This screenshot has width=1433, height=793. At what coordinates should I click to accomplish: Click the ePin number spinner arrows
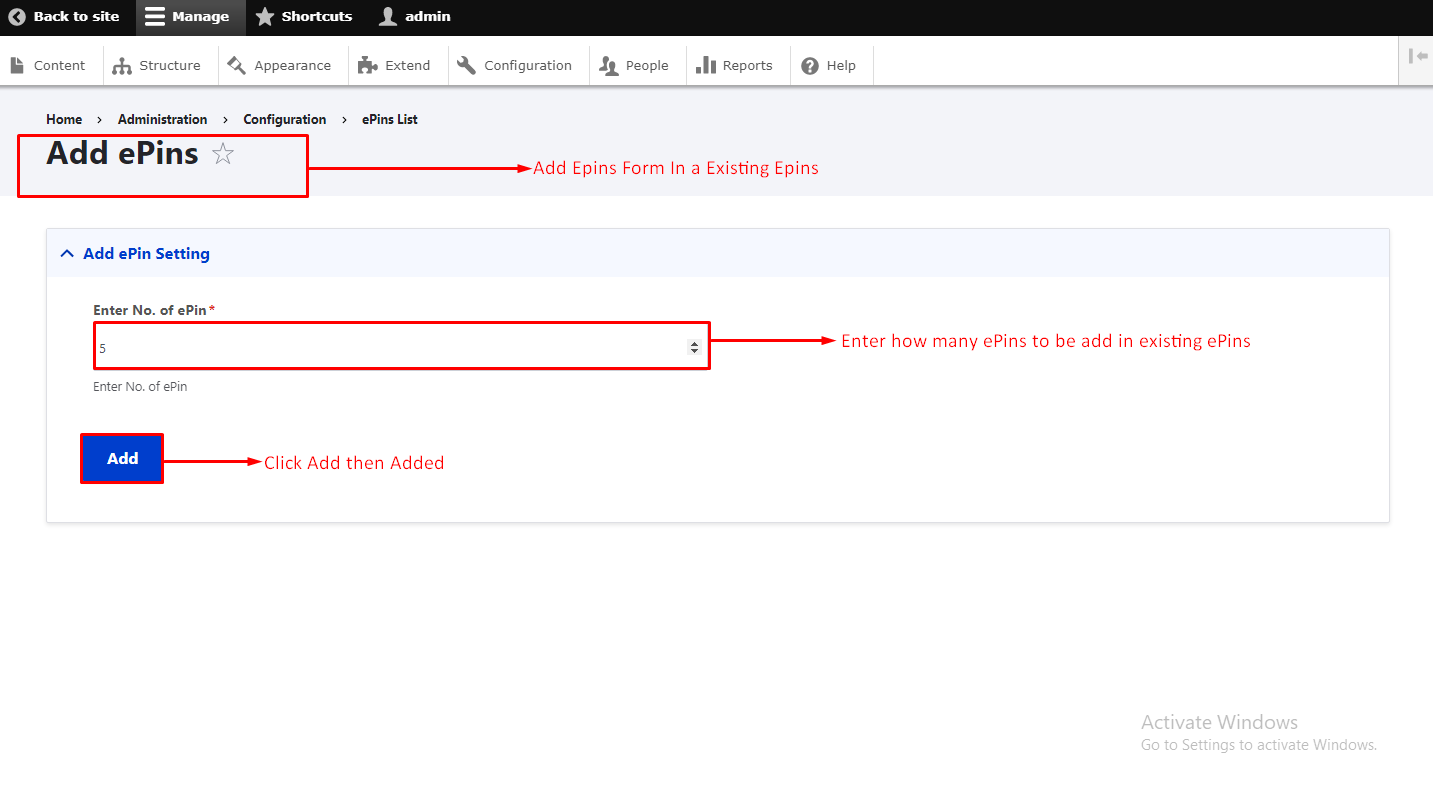694,347
